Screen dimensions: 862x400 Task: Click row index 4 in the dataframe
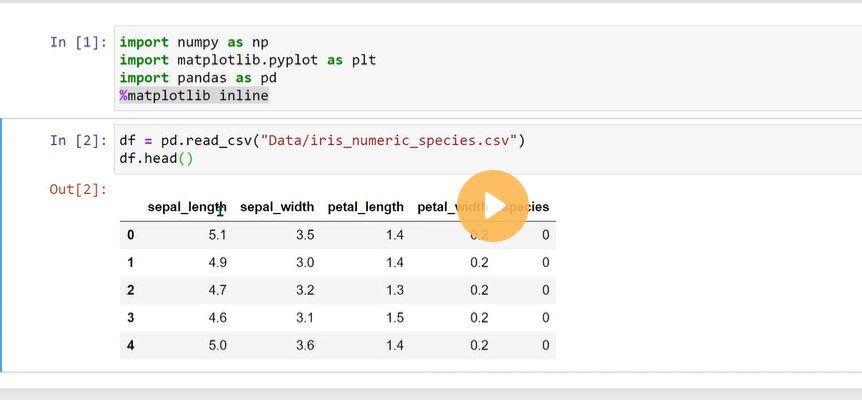[x=130, y=346]
